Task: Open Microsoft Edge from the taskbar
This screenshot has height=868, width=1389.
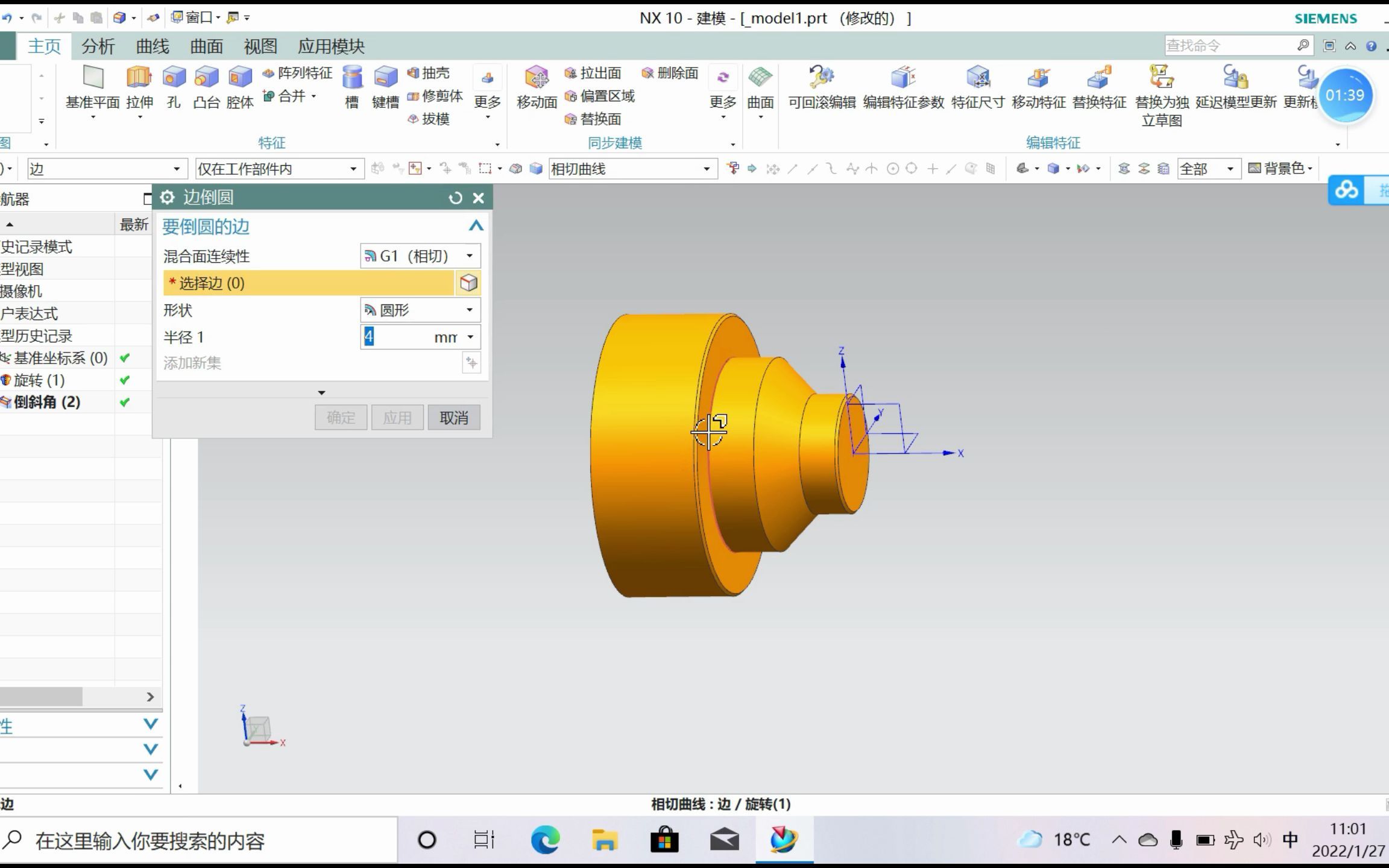Action: pos(545,840)
